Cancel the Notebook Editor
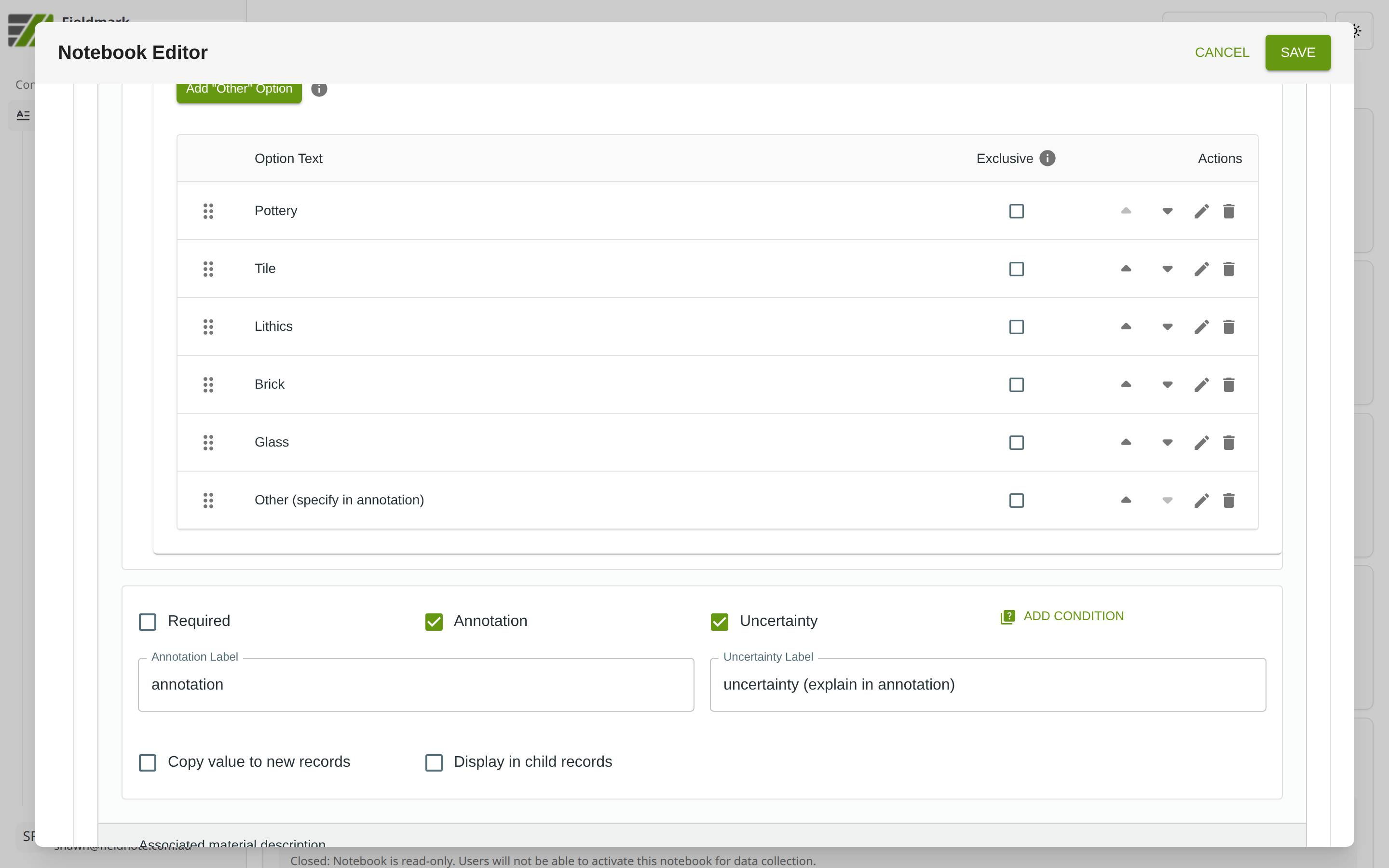The width and height of the screenshot is (1389, 868). [x=1221, y=52]
